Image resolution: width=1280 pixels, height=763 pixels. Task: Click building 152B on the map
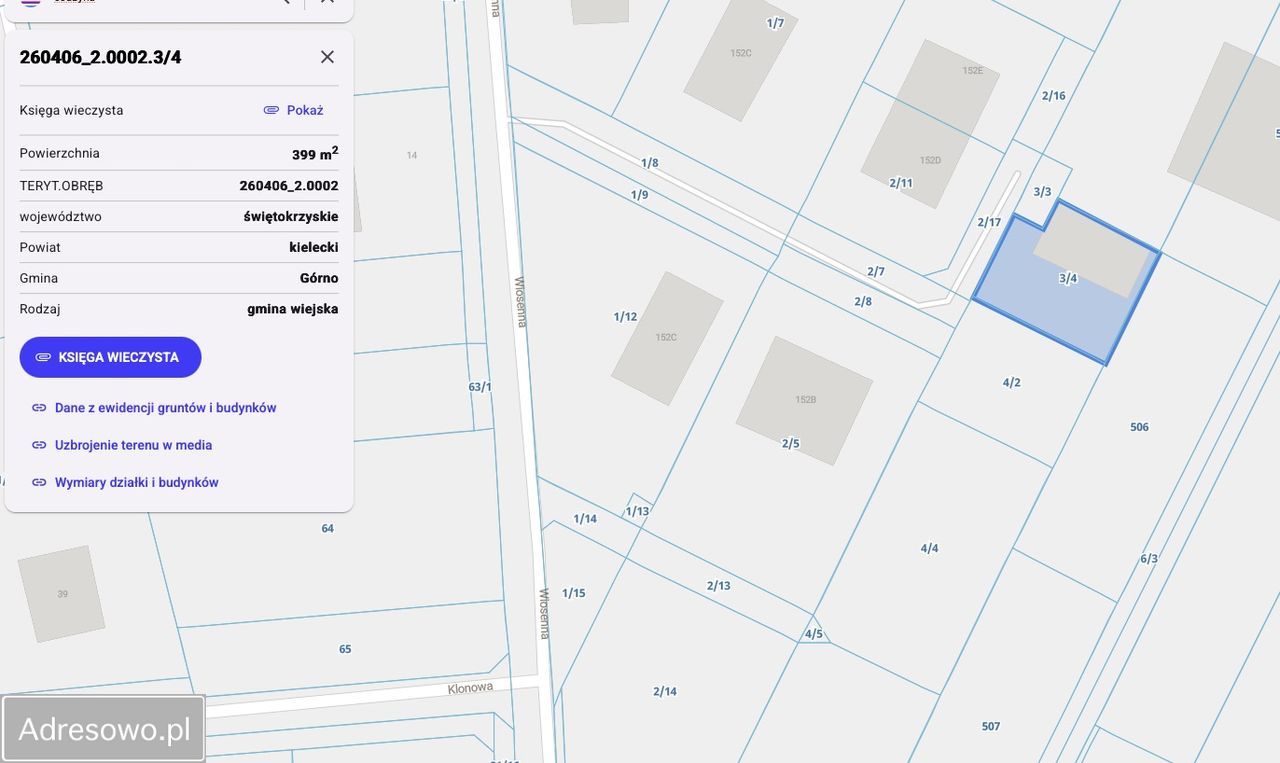[805, 400]
